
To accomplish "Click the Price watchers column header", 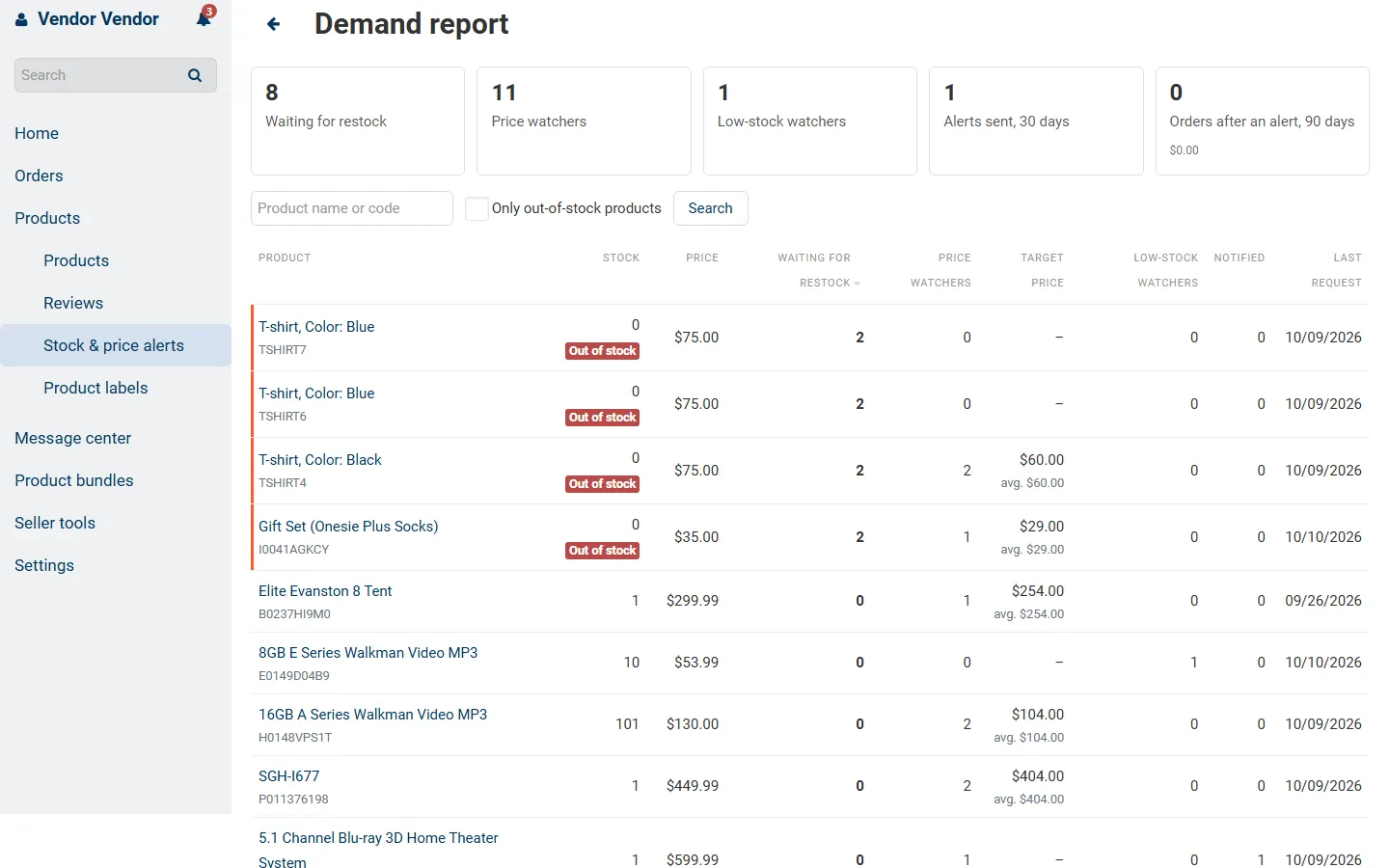I will pyautogui.click(x=940, y=270).
